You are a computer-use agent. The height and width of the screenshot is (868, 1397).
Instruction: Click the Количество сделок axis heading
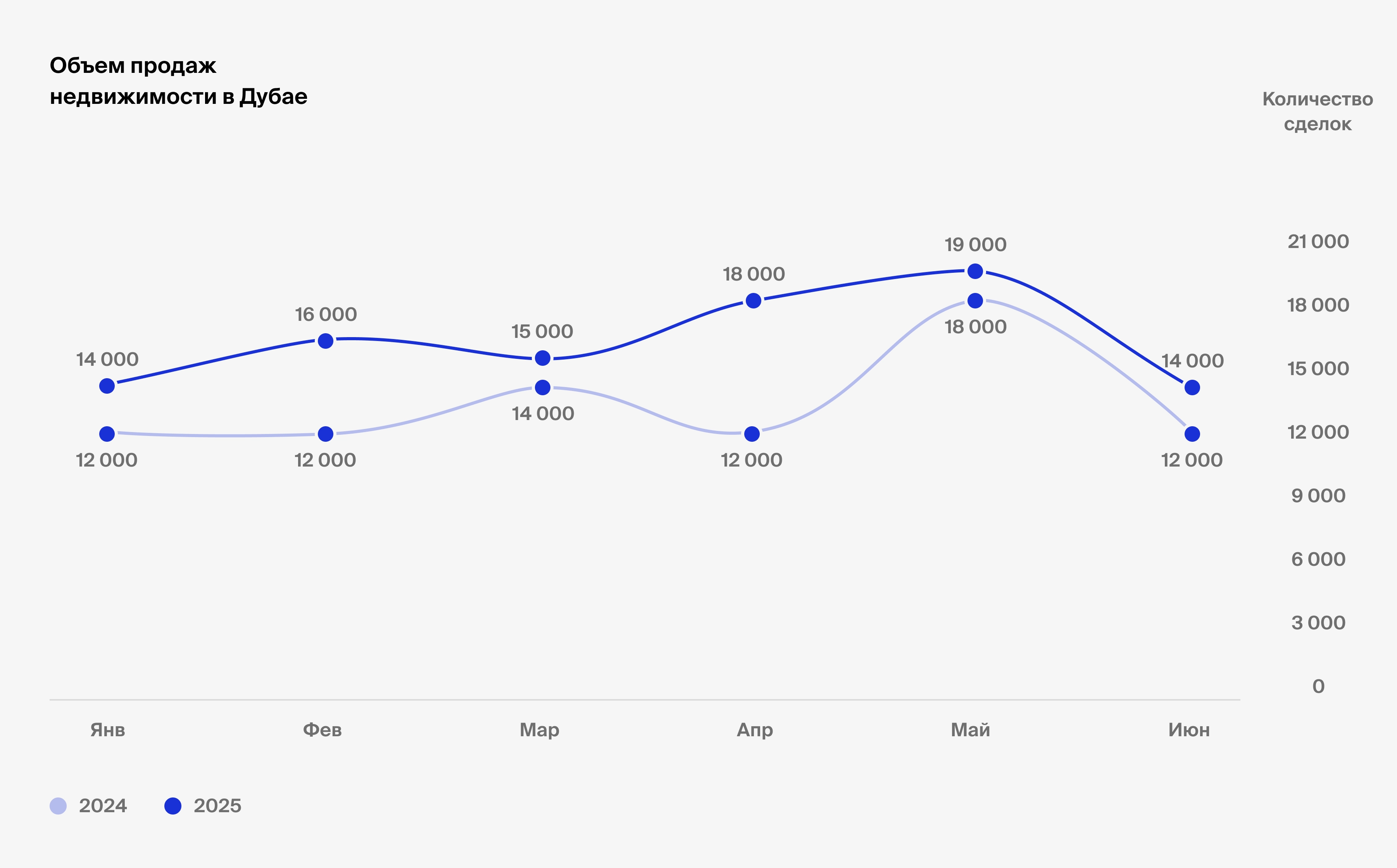point(1317,111)
